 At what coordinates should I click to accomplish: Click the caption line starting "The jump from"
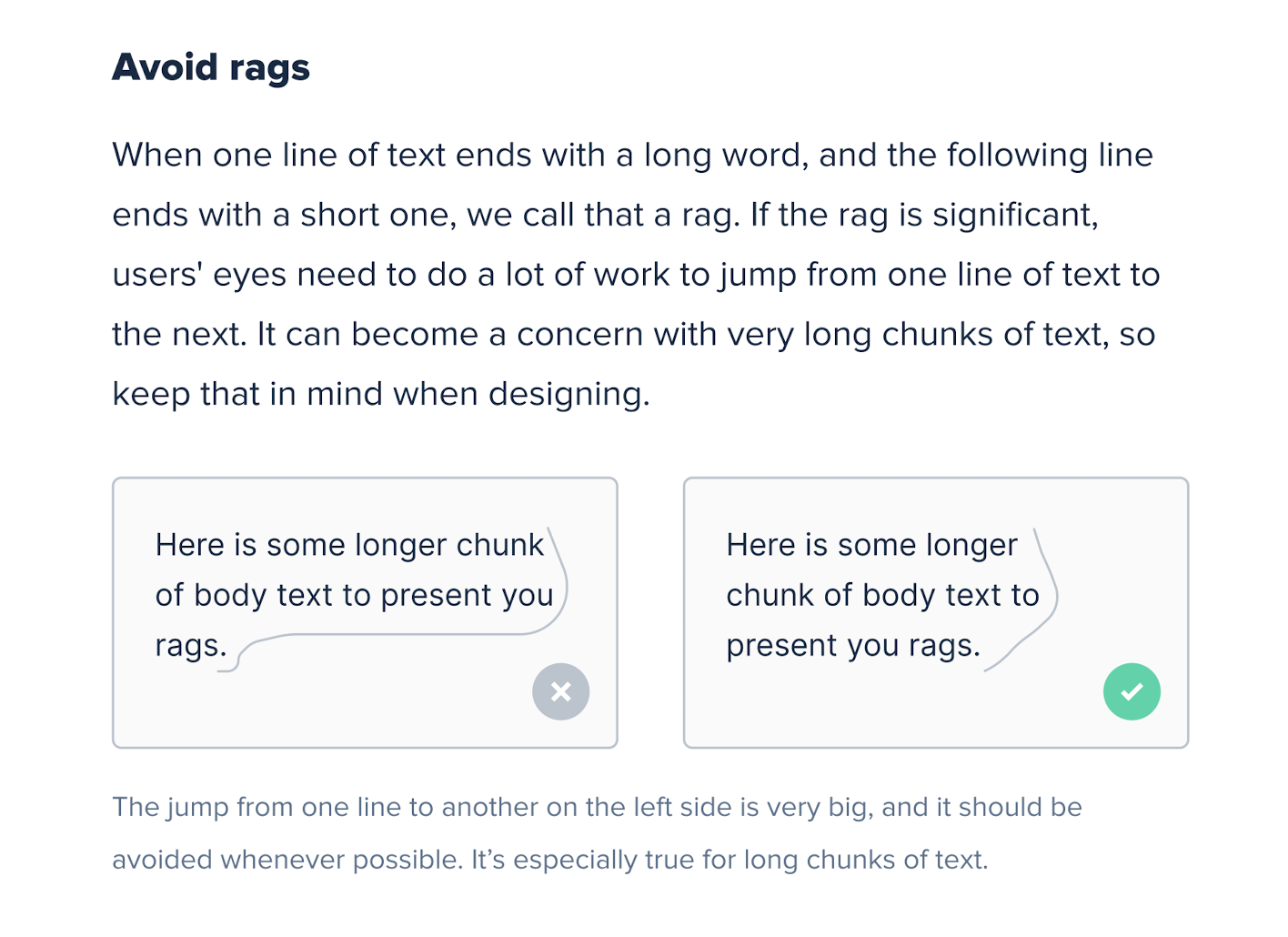tap(597, 807)
